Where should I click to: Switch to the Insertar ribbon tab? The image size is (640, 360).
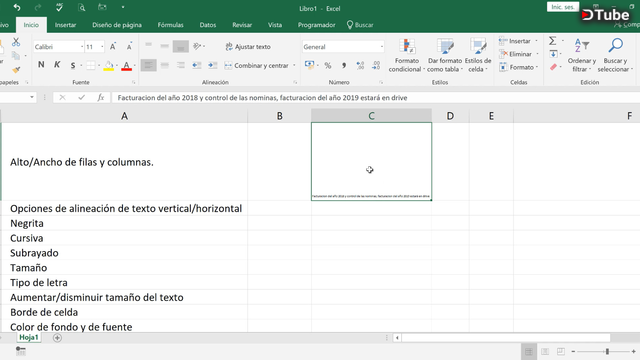65,25
